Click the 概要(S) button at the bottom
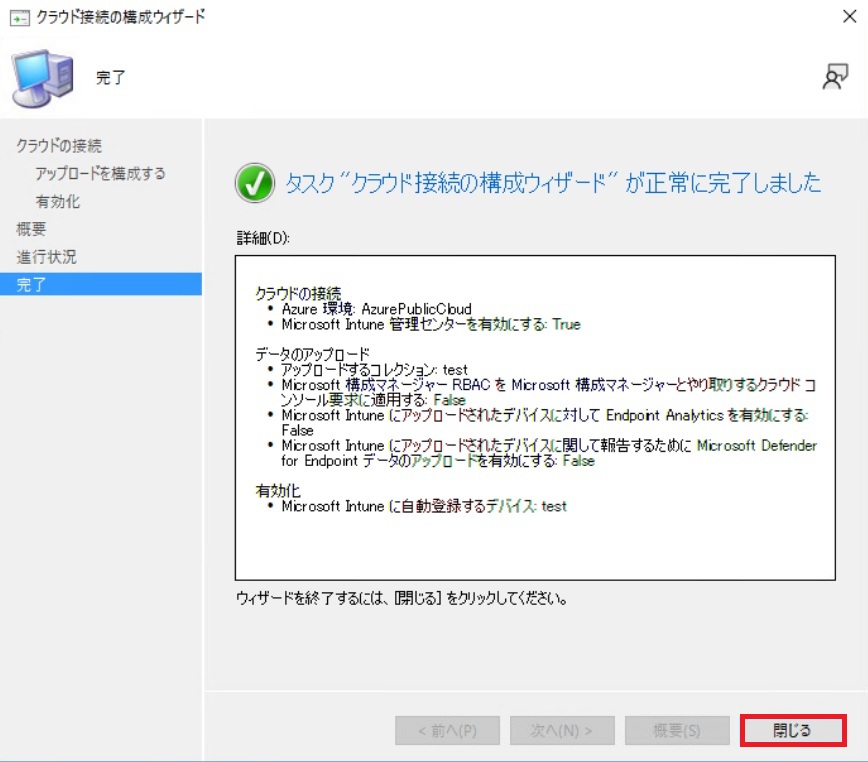This screenshot has height=762, width=868. point(677,731)
